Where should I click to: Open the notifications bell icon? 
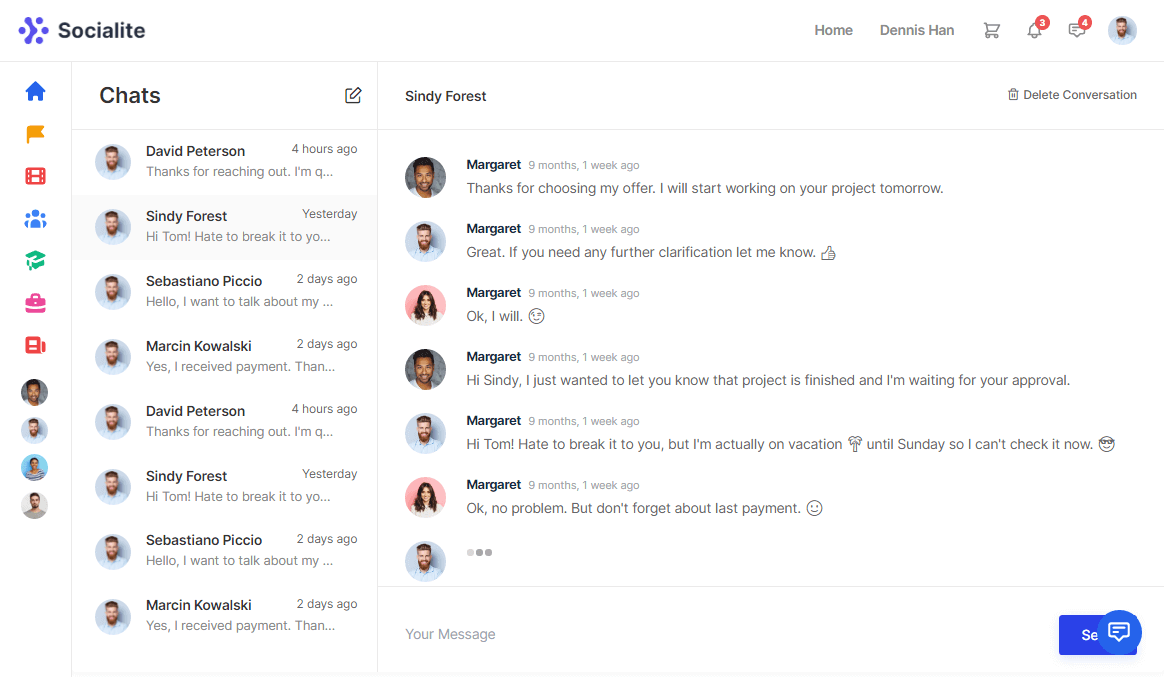pos(1034,31)
